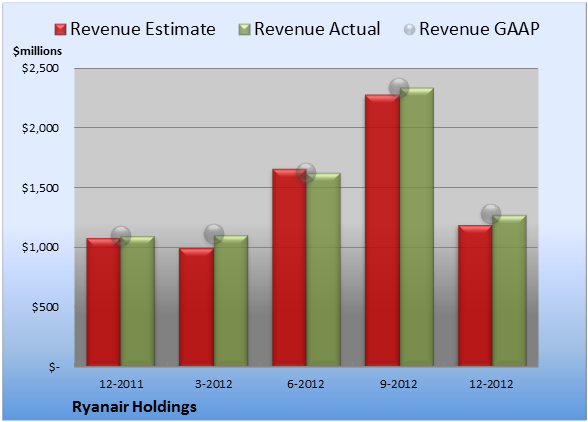Click the '$1,000' y-axis label

click(x=40, y=247)
